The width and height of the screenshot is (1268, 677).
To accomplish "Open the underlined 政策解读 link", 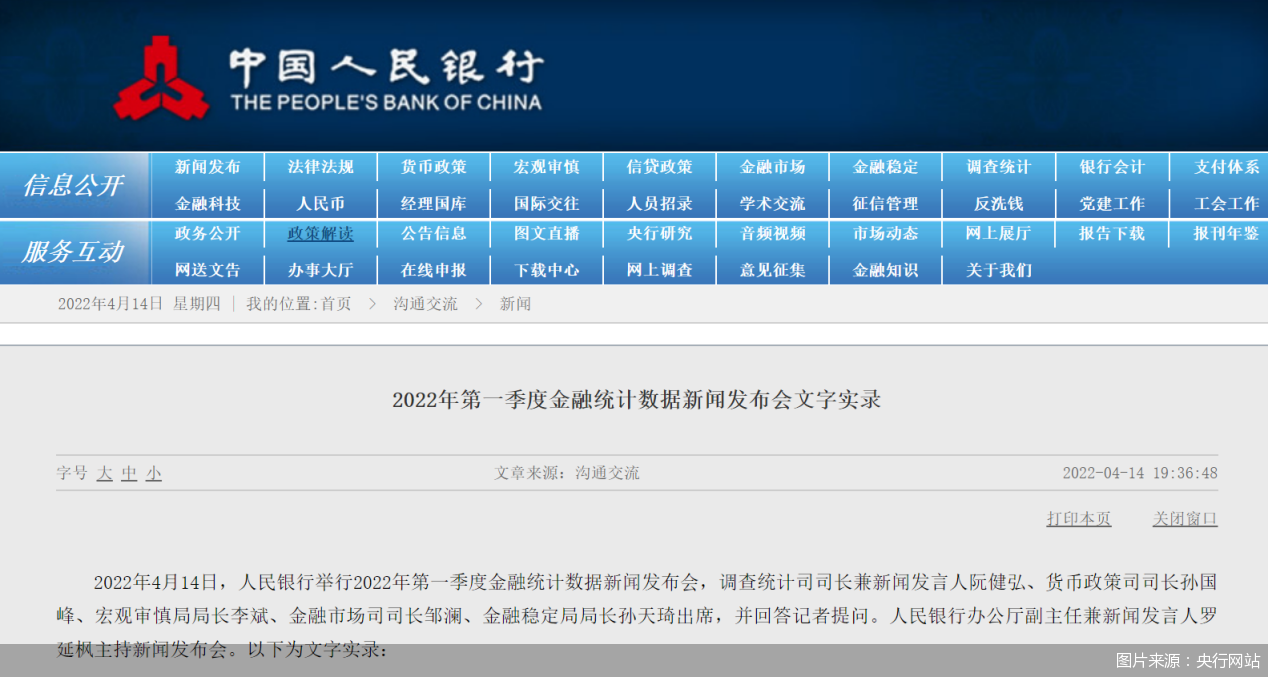I will coord(320,234).
